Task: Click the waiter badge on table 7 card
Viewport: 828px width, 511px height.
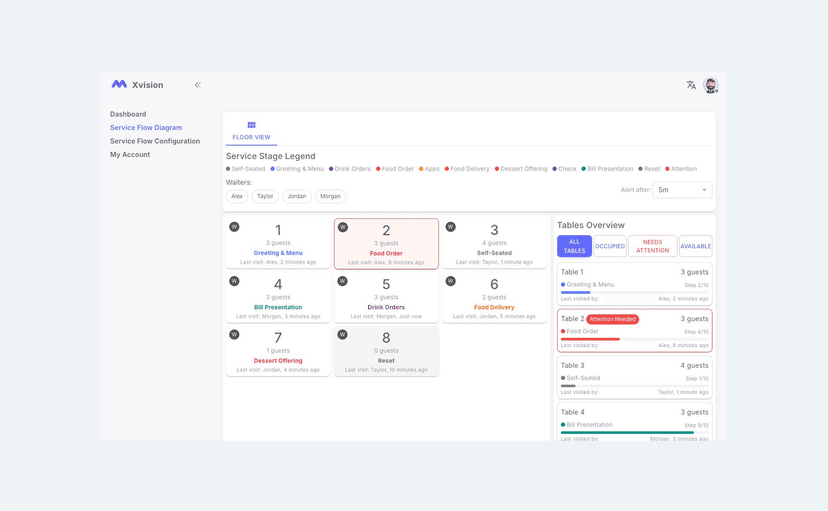Action: 234,335
